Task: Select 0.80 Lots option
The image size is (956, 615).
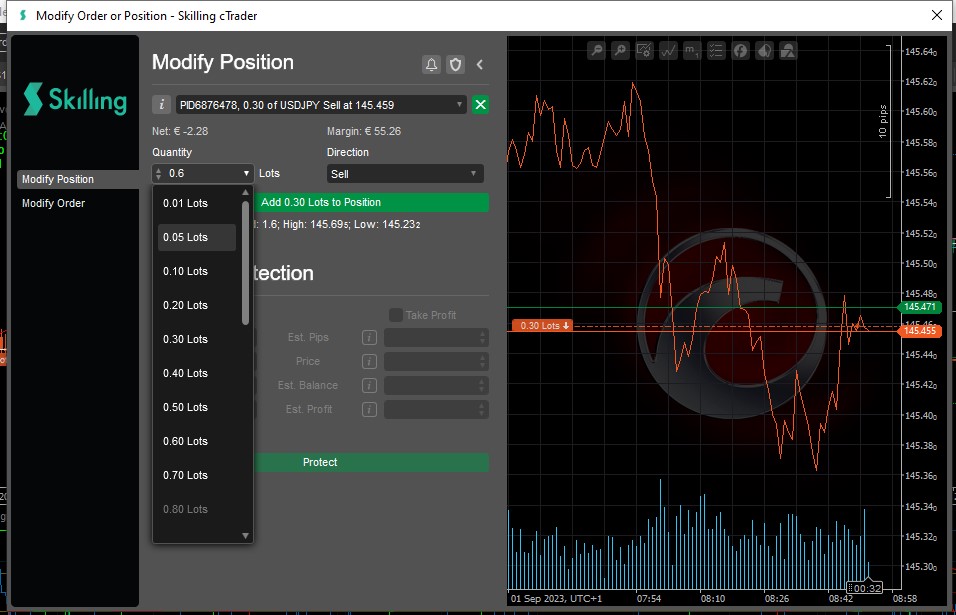Action: pos(197,510)
